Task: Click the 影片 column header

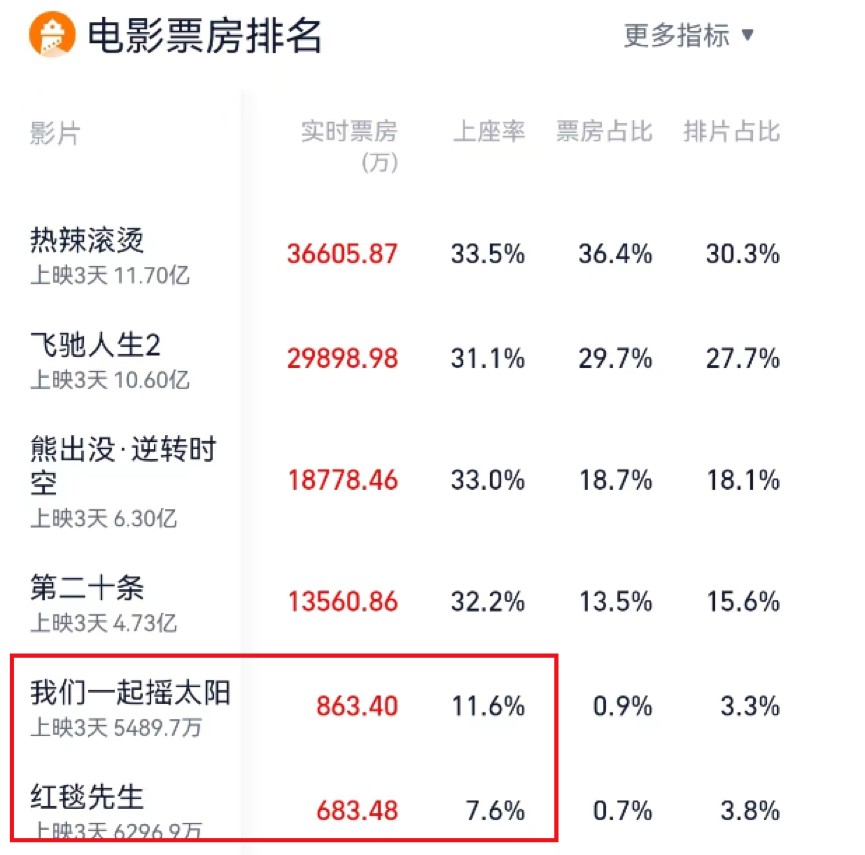Action: coord(55,133)
